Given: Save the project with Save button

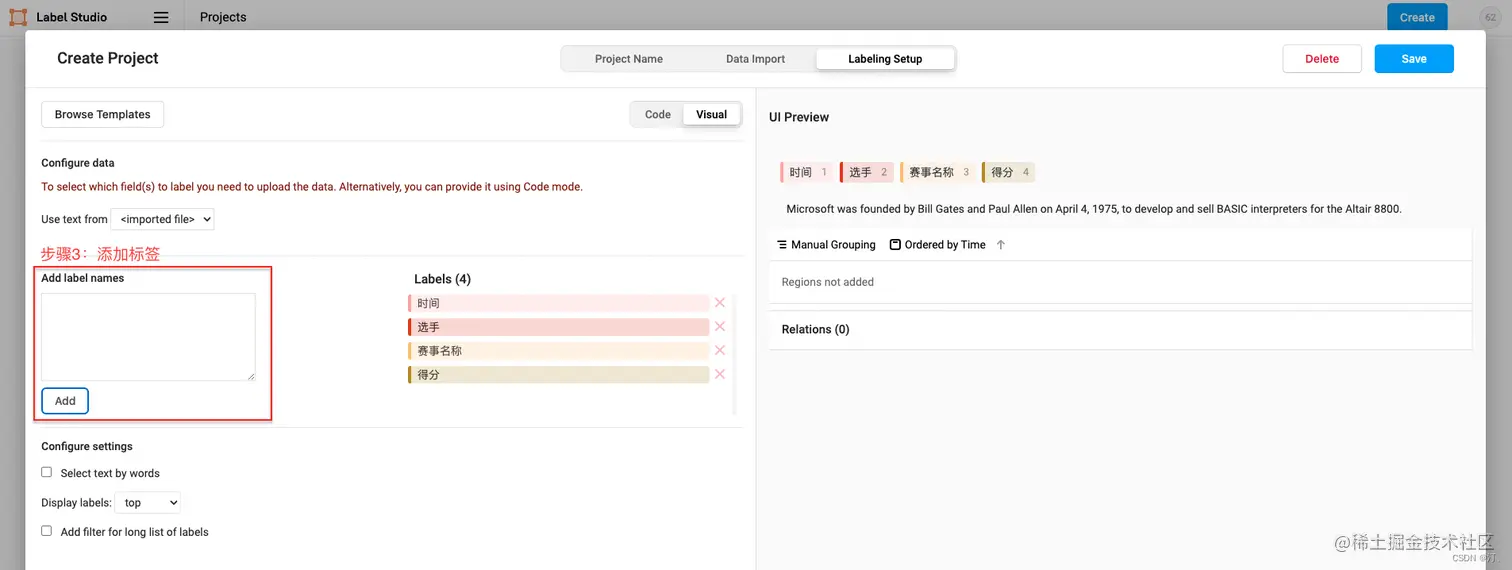Looking at the screenshot, I should coord(1414,59).
